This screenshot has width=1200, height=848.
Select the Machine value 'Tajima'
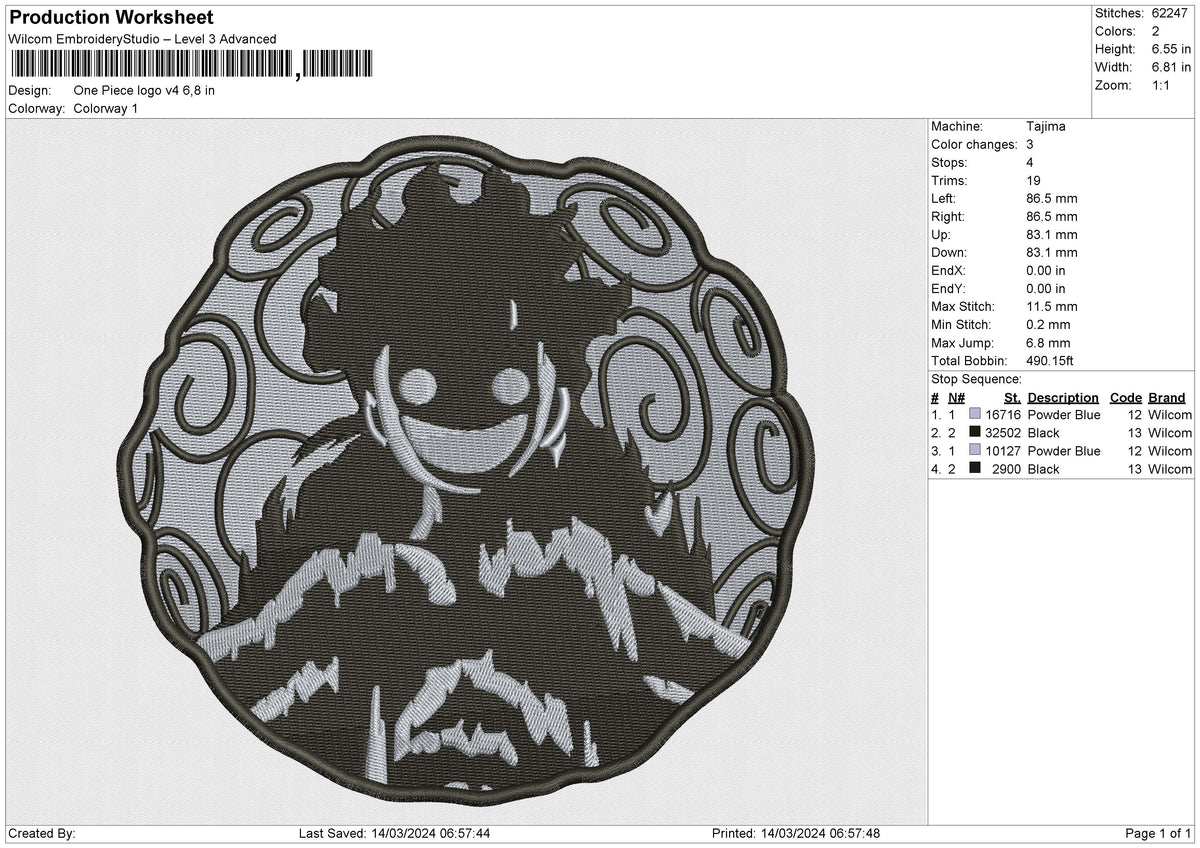1046,127
